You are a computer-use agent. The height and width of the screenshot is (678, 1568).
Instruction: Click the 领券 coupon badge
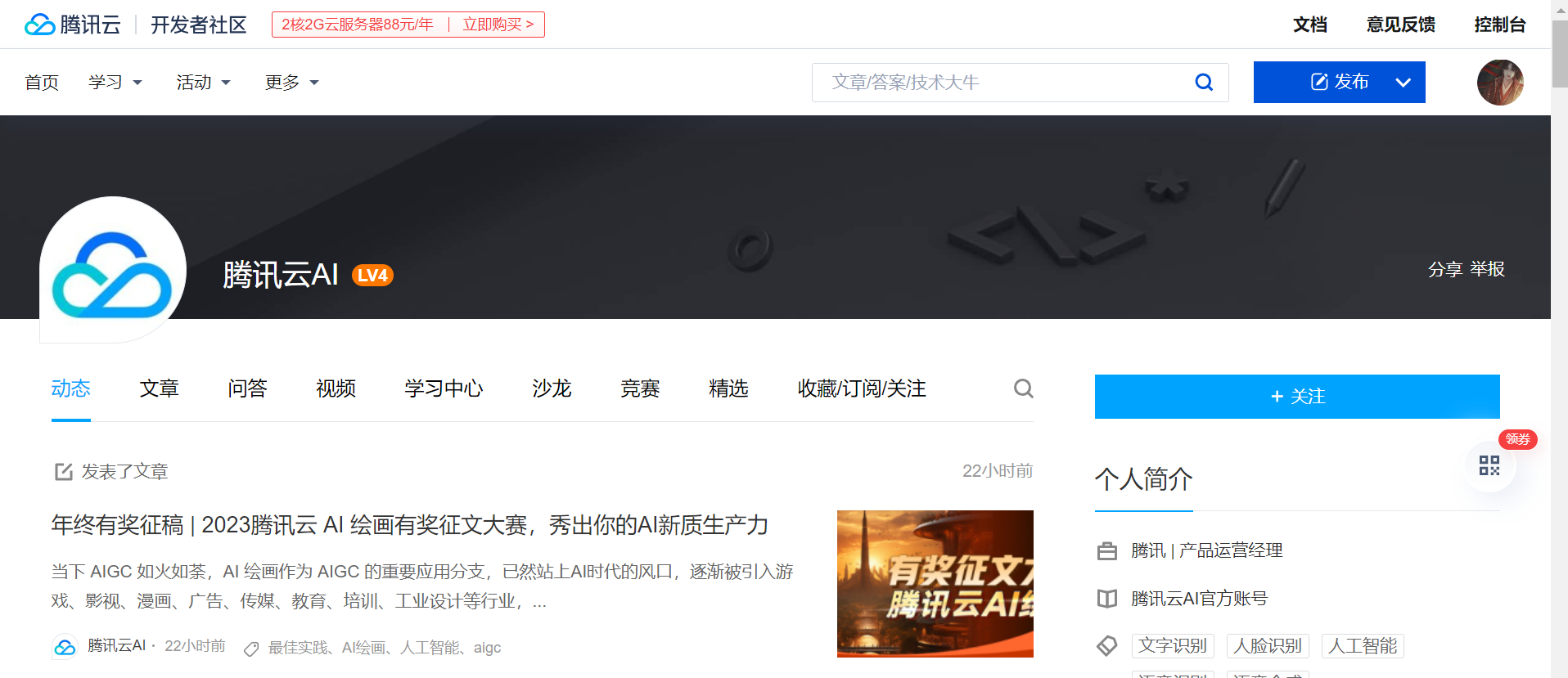click(1518, 439)
